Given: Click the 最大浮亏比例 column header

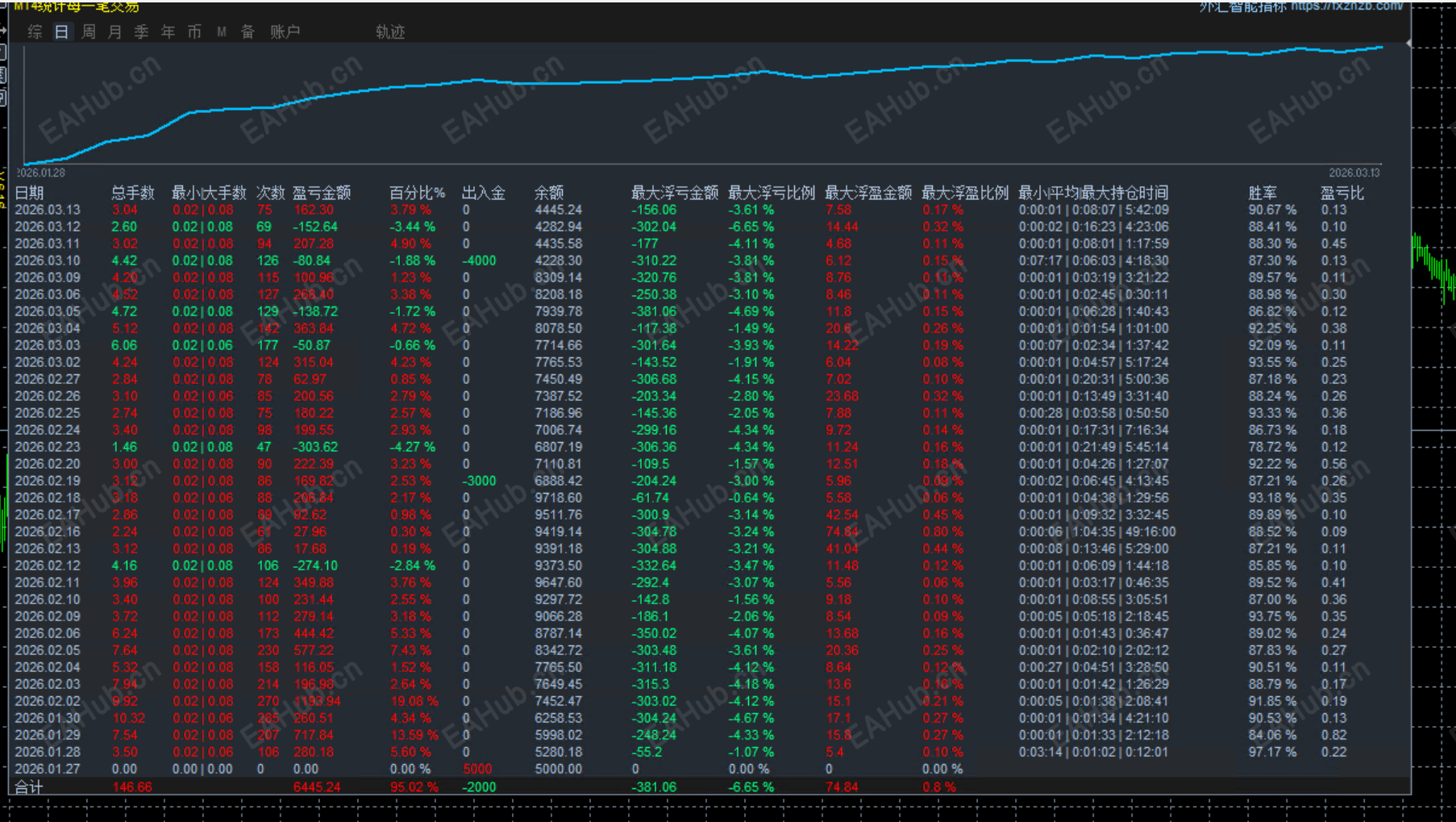Looking at the screenshot, I should (x=772, y=193).
